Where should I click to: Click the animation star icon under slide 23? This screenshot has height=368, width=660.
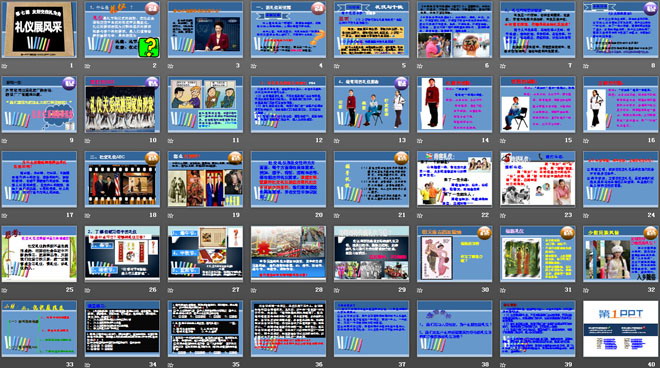(503, 215)
